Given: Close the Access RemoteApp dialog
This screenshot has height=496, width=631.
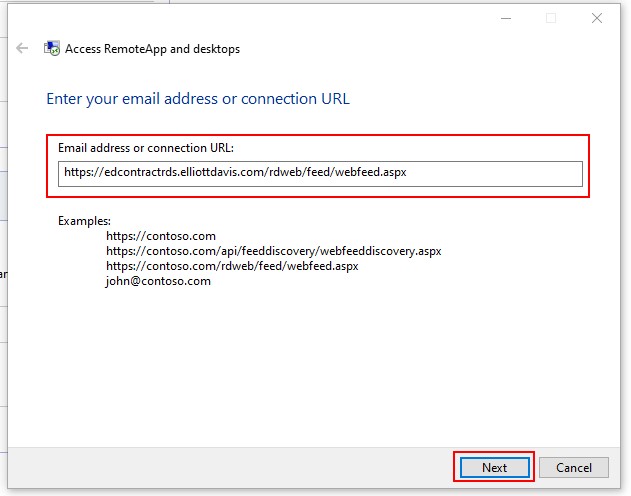Looking at the screenshot, I should pyautogui.click(x=597, y=18).
